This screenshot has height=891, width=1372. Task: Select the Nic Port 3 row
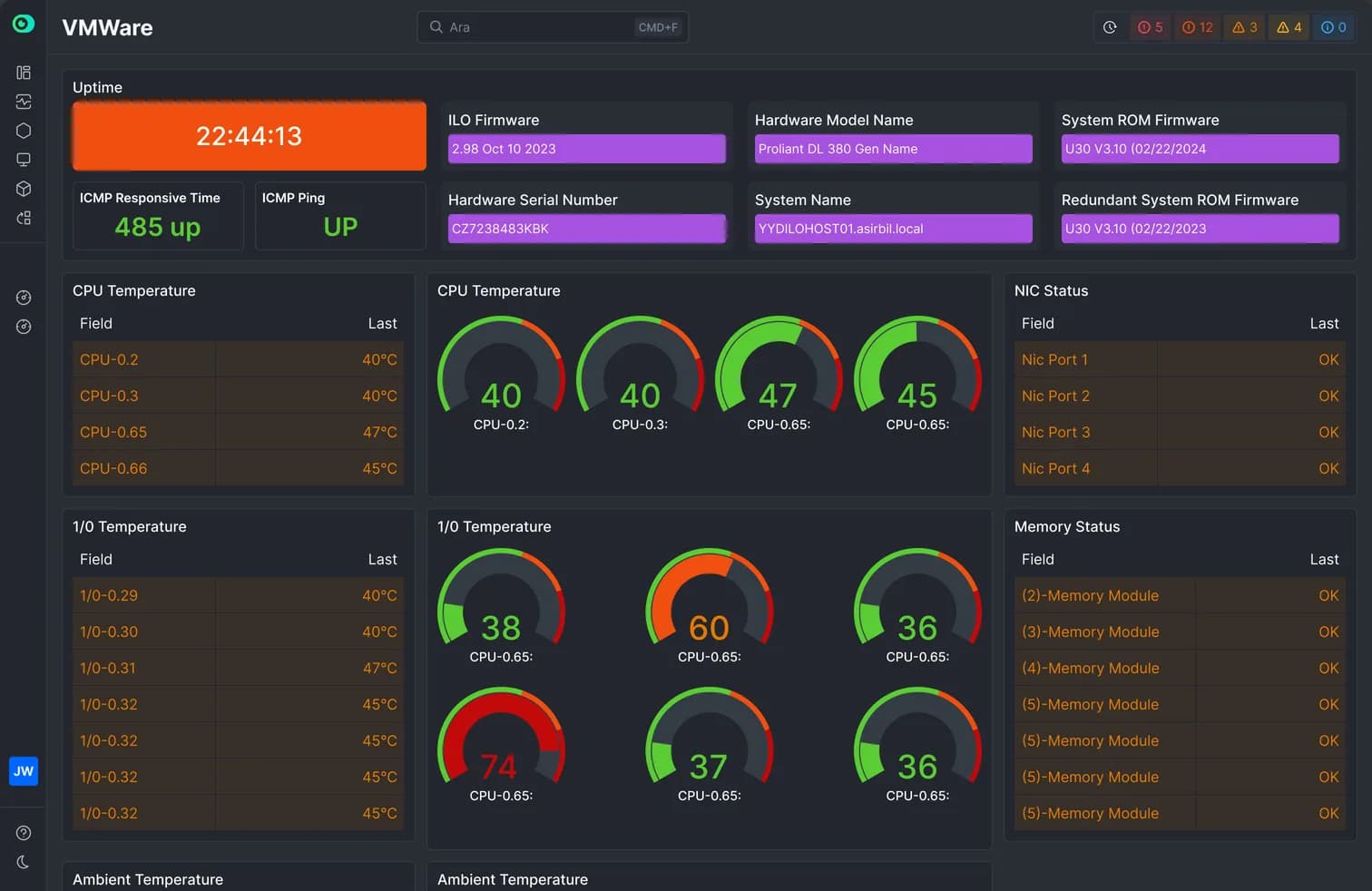click(x=1180, y=432)
